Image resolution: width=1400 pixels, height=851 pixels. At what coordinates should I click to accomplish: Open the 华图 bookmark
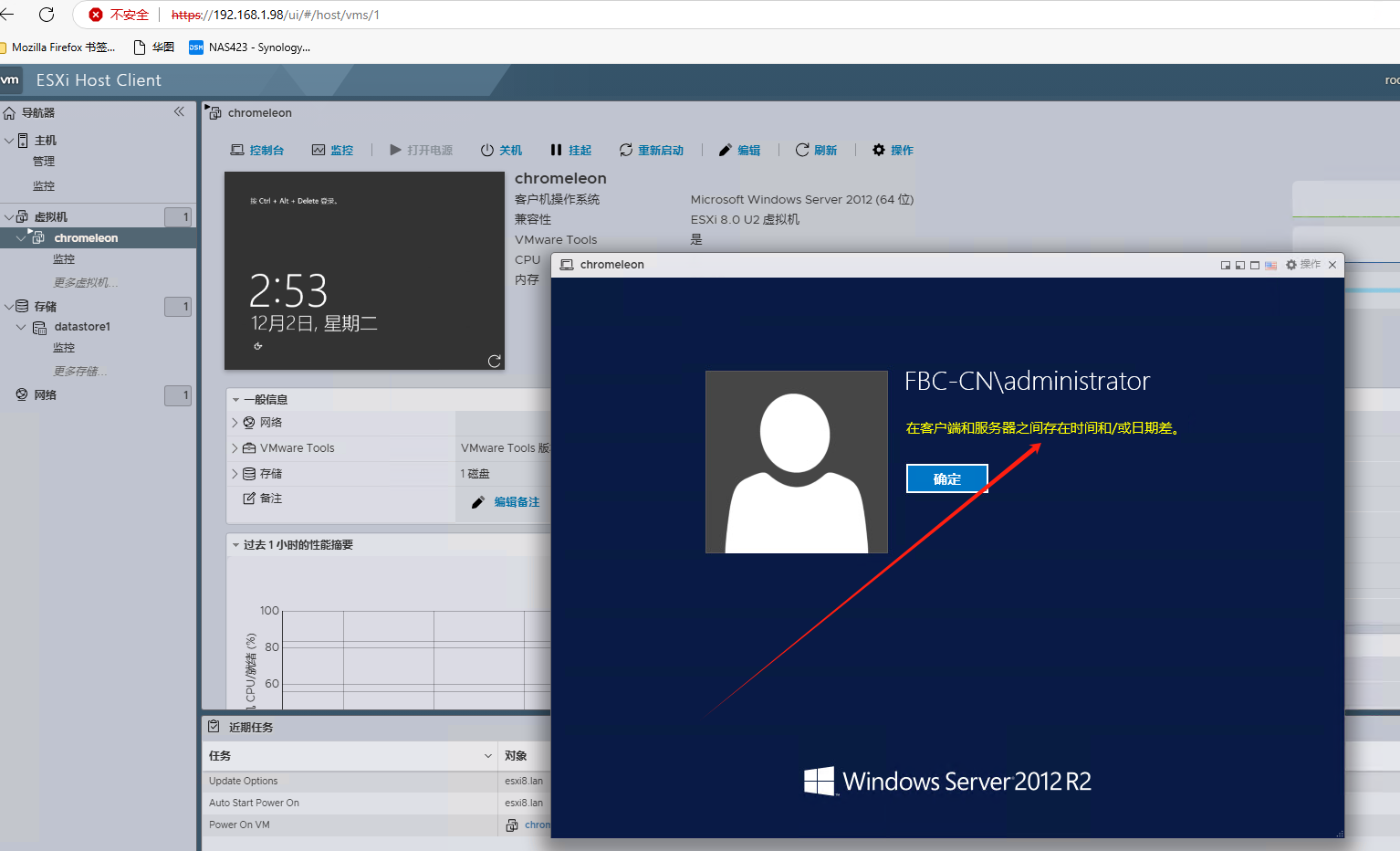(x=154, y=47)
